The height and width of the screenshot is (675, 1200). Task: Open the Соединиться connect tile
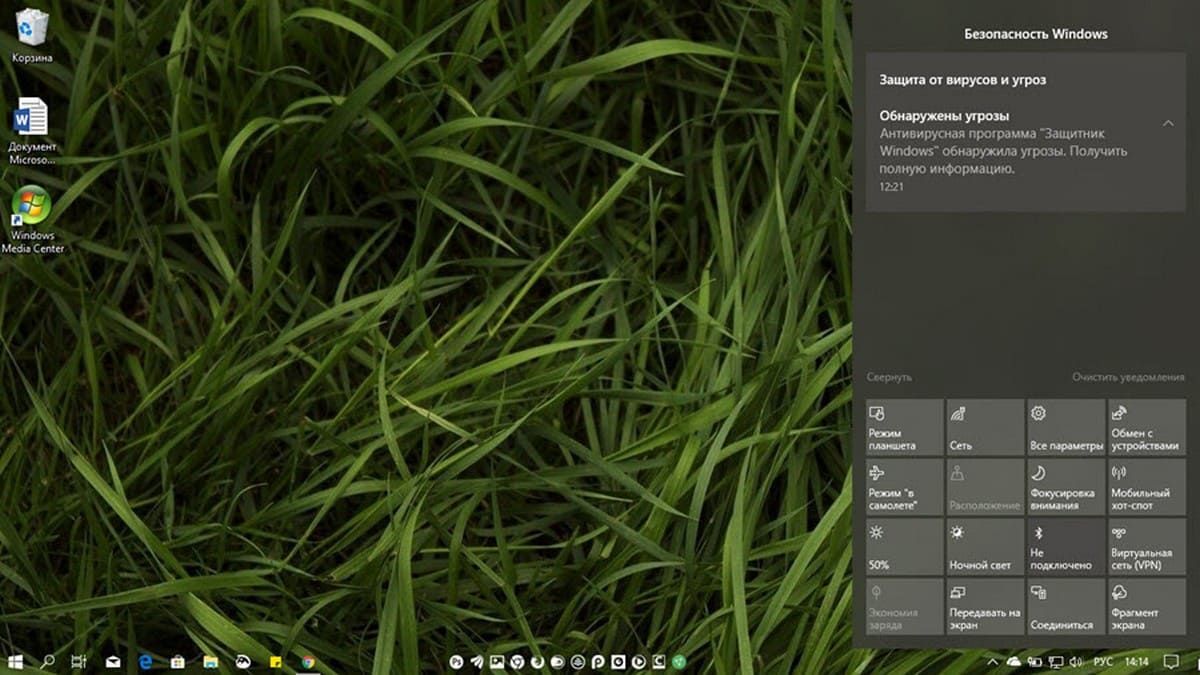[1066, 606]
